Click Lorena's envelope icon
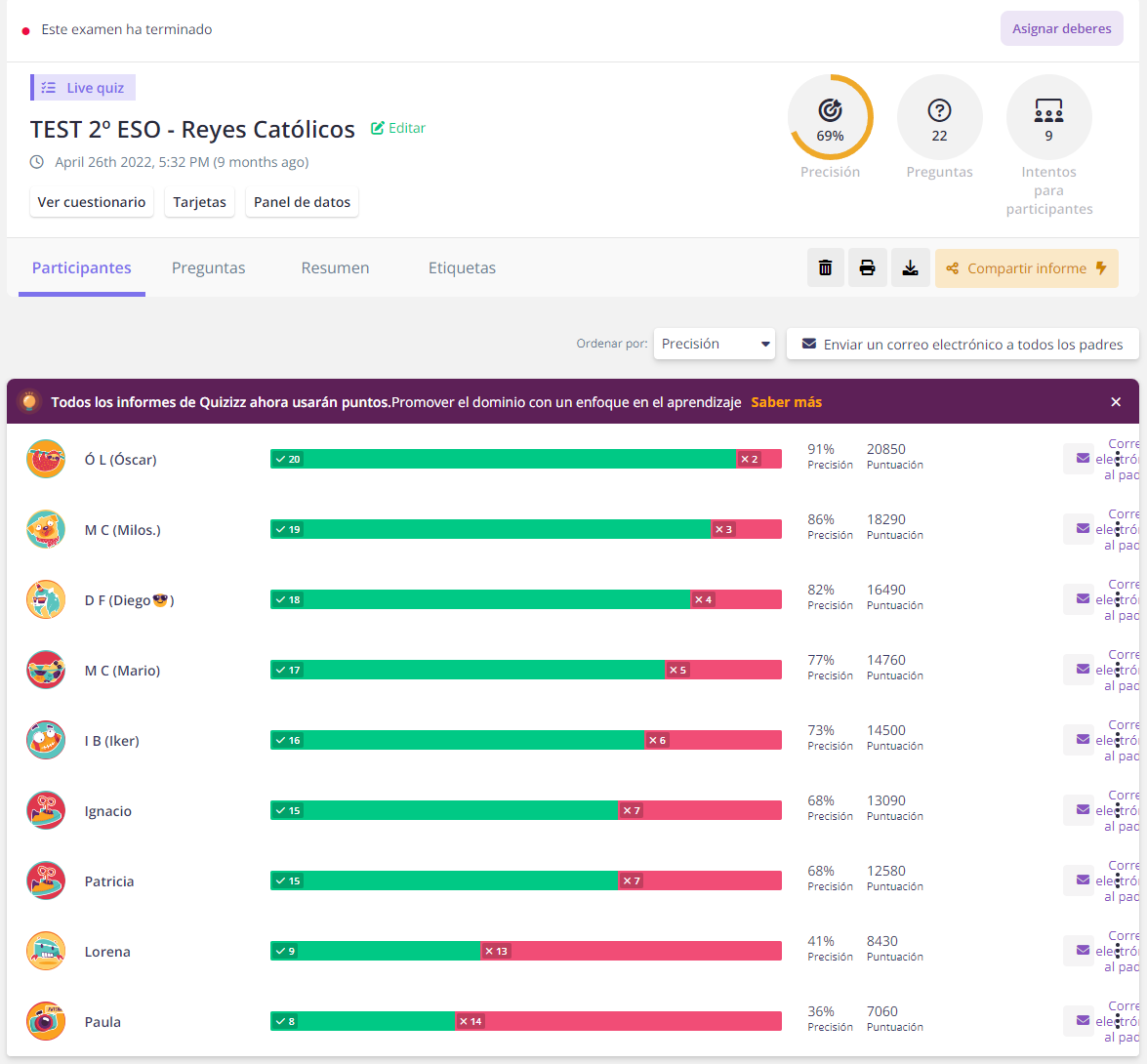Viewport: 1147px width, 1064px height. [1083, 950]
